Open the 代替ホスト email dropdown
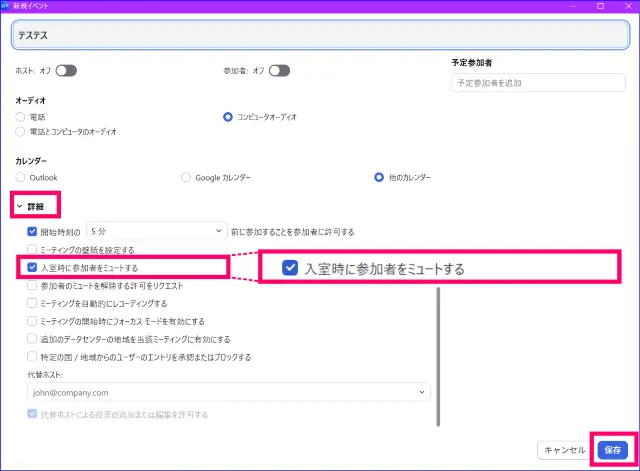The height and width of the screenshot is (471, 640). [x=228, y=393]
